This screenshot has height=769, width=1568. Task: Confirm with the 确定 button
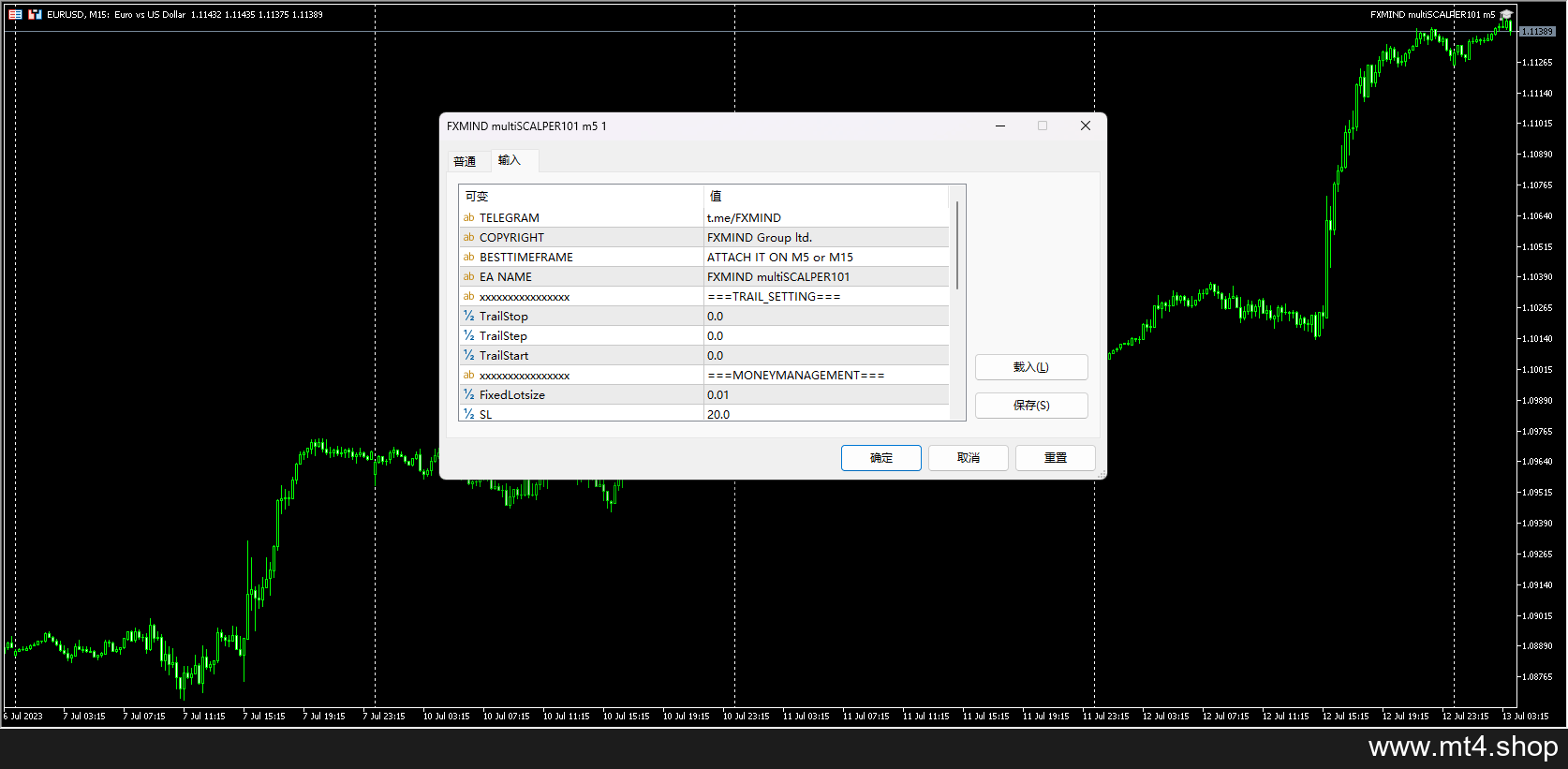(881, 458)
